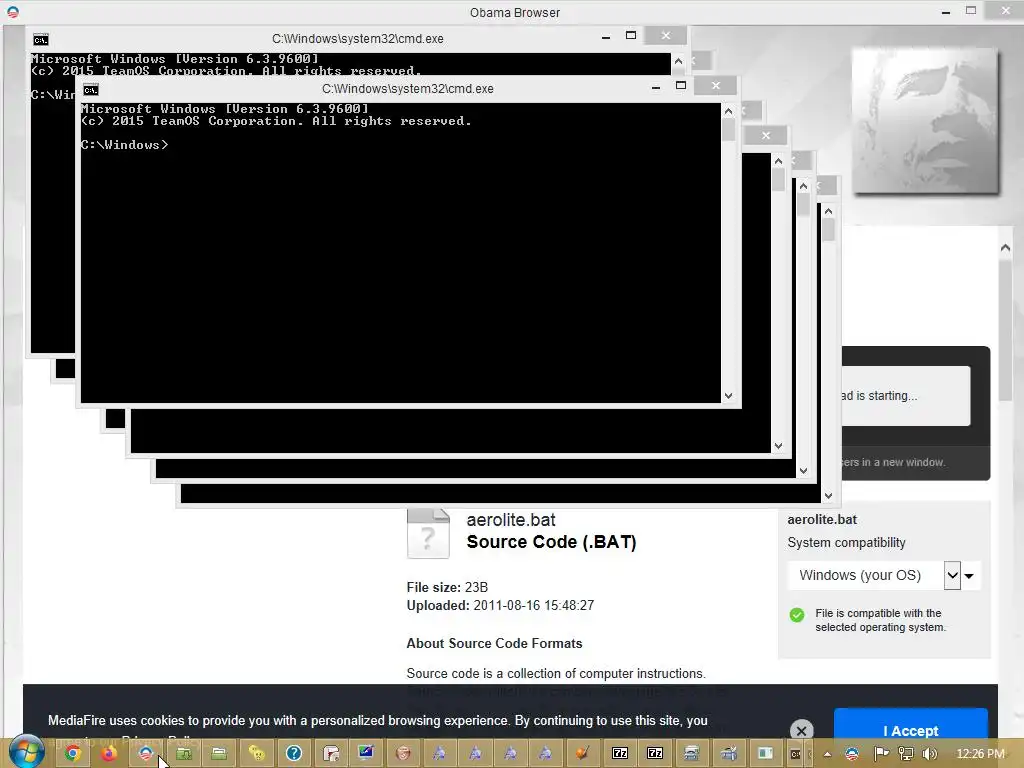Viewport: 1024px width, 768px height.
Task: Open the blue question mark help icon
Action: tap(294, 754)
